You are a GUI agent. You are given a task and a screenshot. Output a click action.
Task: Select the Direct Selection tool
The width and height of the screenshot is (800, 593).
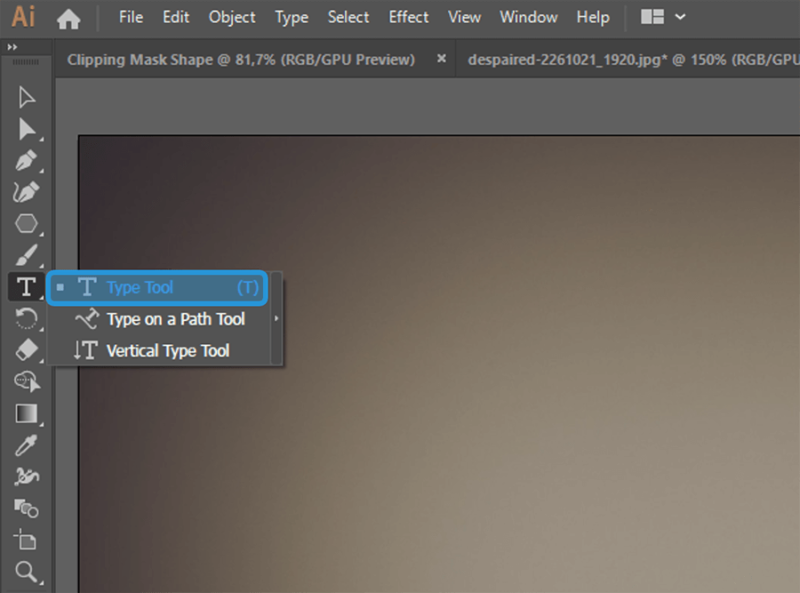click(x=26, y=129)
